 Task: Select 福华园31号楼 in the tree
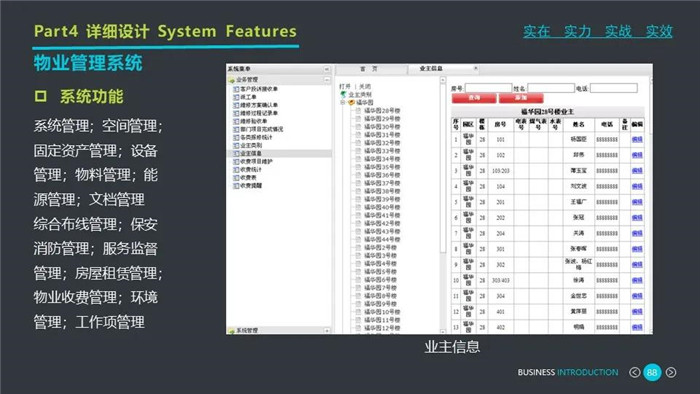click(x=382, y=135)
